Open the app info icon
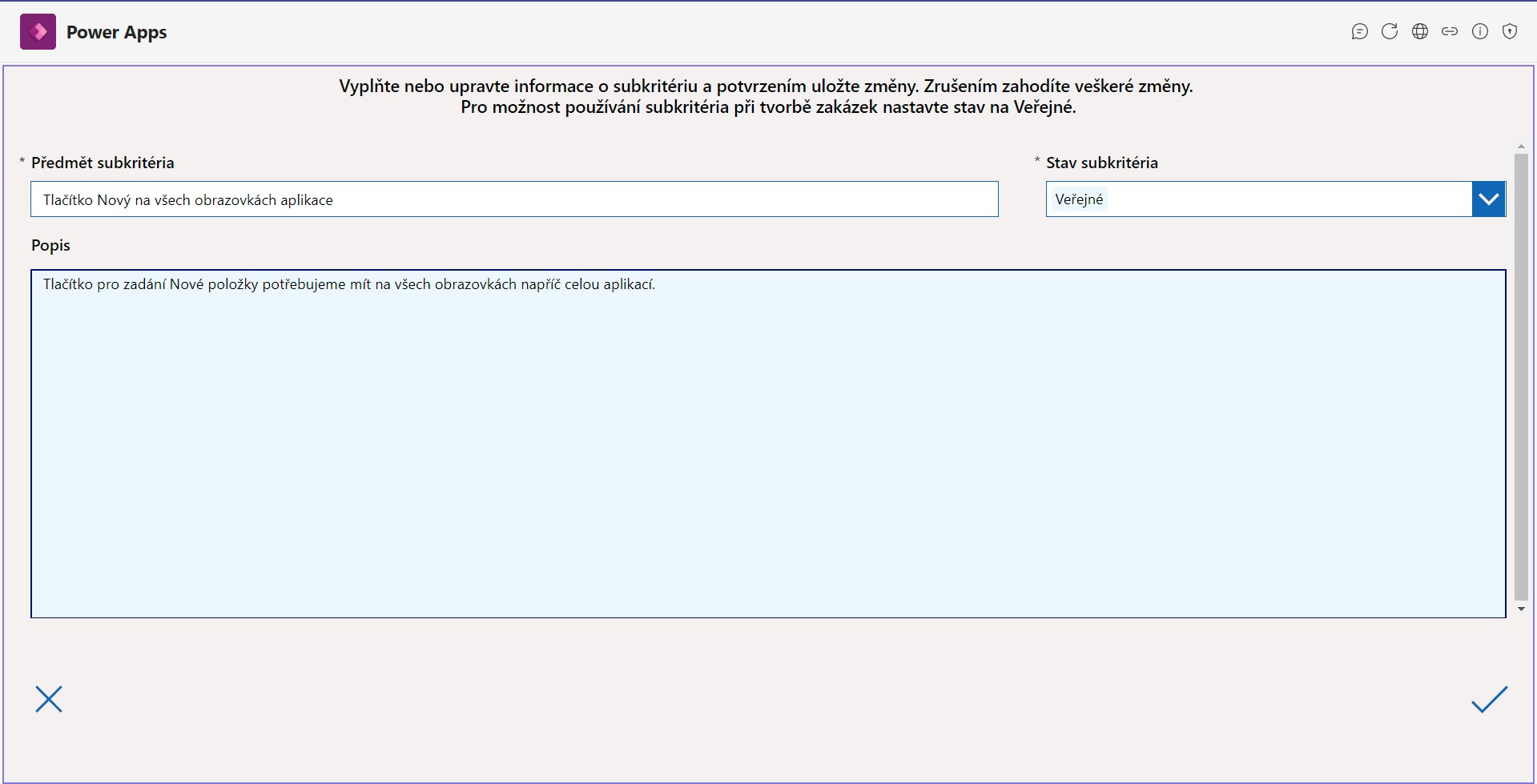 click(1480, 32)
